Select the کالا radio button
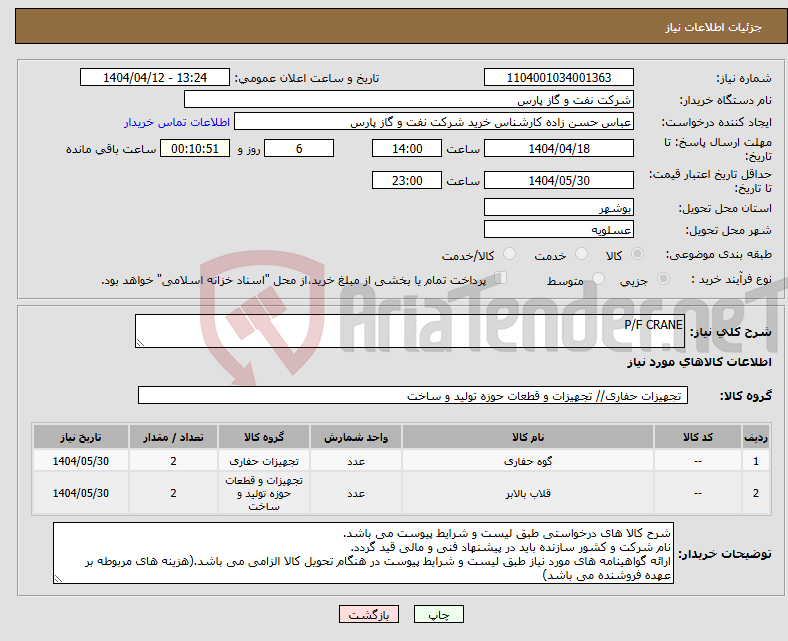Screen dimensions: 788x641 637,254
